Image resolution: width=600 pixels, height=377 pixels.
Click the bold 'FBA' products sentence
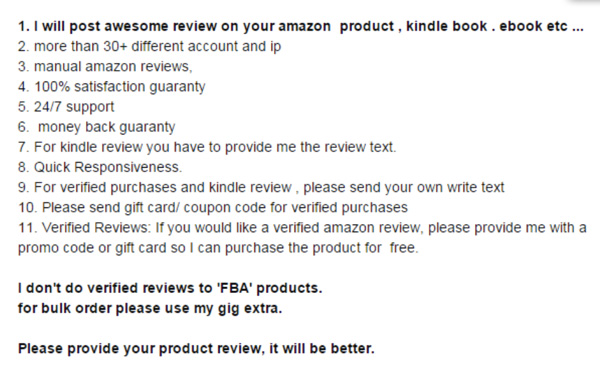tap(170, 288)
